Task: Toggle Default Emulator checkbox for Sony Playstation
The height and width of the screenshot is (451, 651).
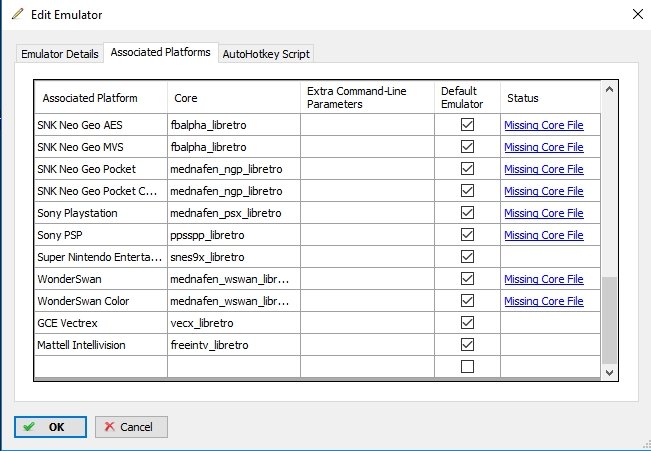Action: pos(467,213)
